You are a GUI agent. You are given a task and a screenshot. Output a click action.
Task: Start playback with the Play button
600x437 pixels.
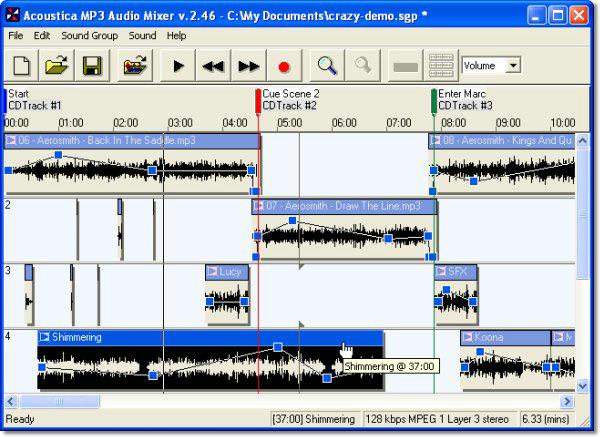[178, 66]
